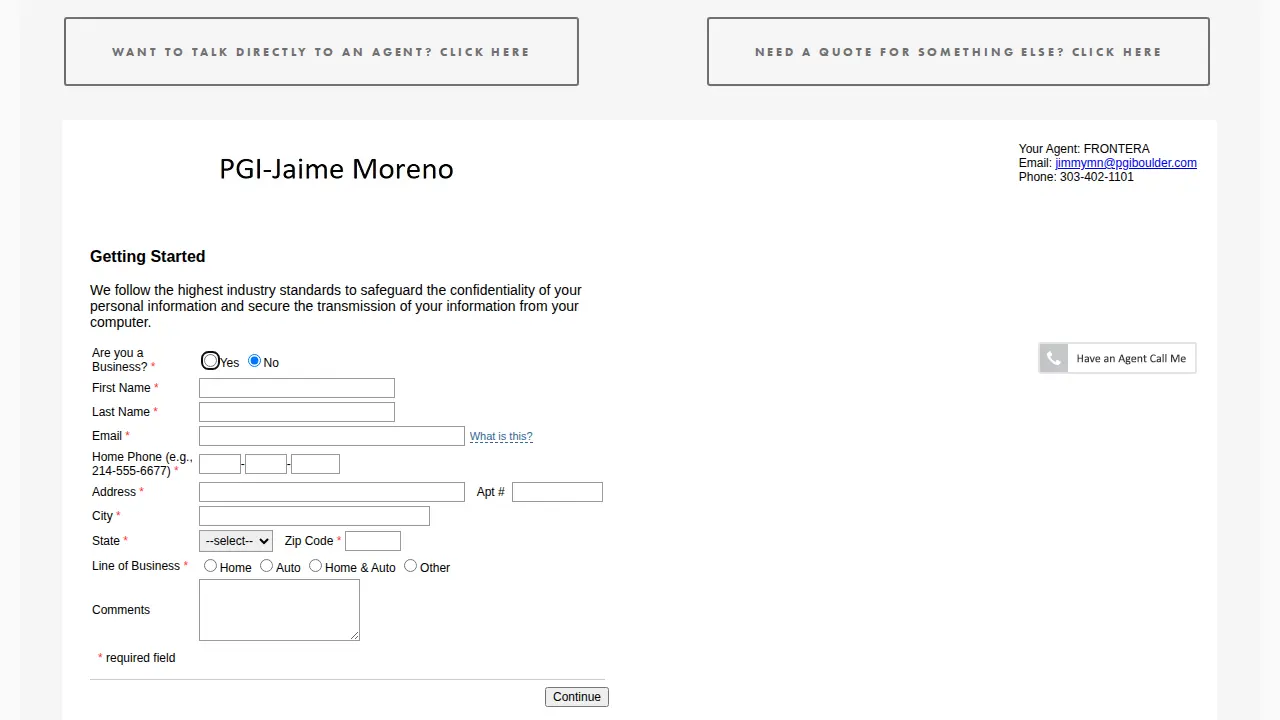This screenshot has height=720, width=1280.
Task: Select No for Are you a Business
Action: [x=255, y=361]
